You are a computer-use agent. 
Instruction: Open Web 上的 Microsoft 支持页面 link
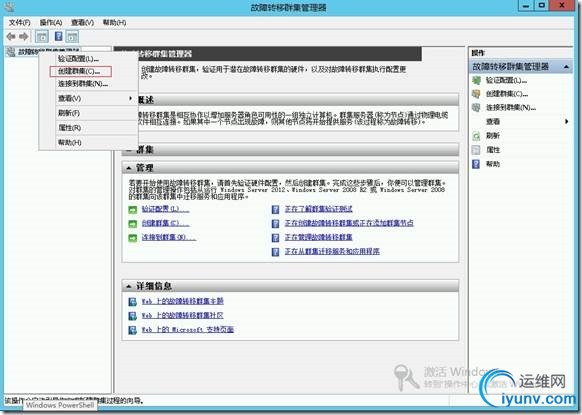(x=187, y=330)
